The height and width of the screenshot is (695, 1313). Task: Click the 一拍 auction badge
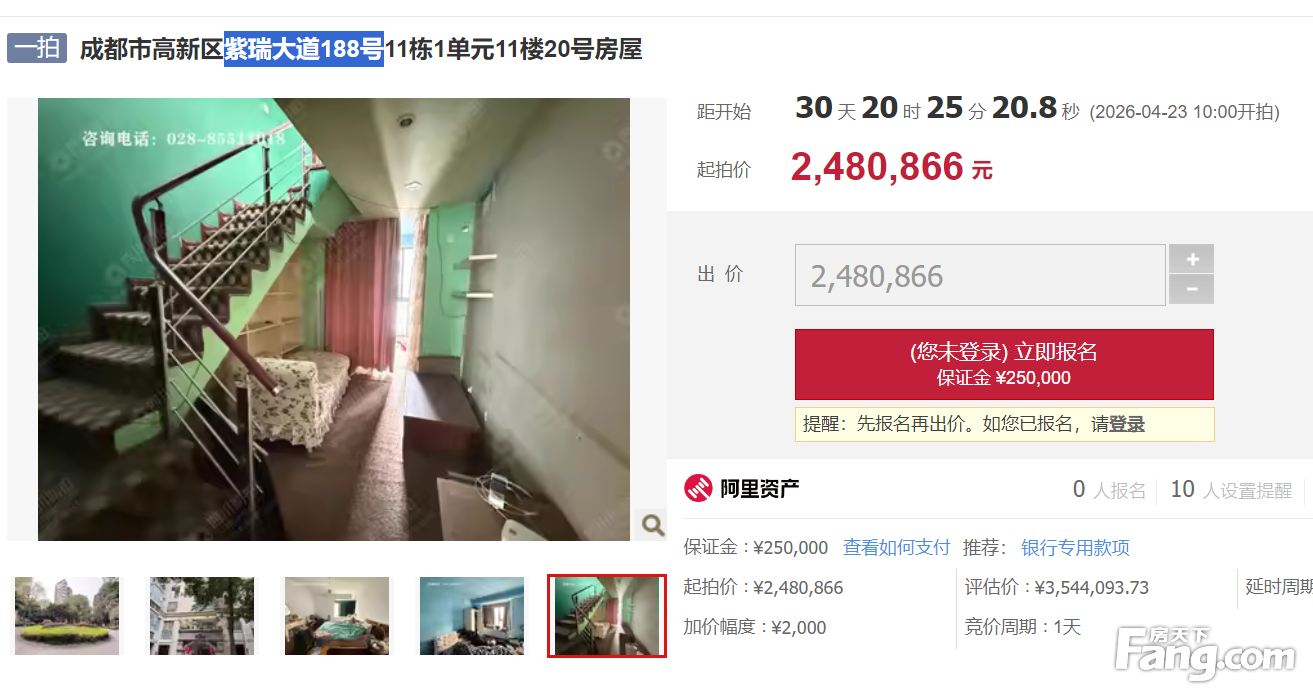coord(37,48)
